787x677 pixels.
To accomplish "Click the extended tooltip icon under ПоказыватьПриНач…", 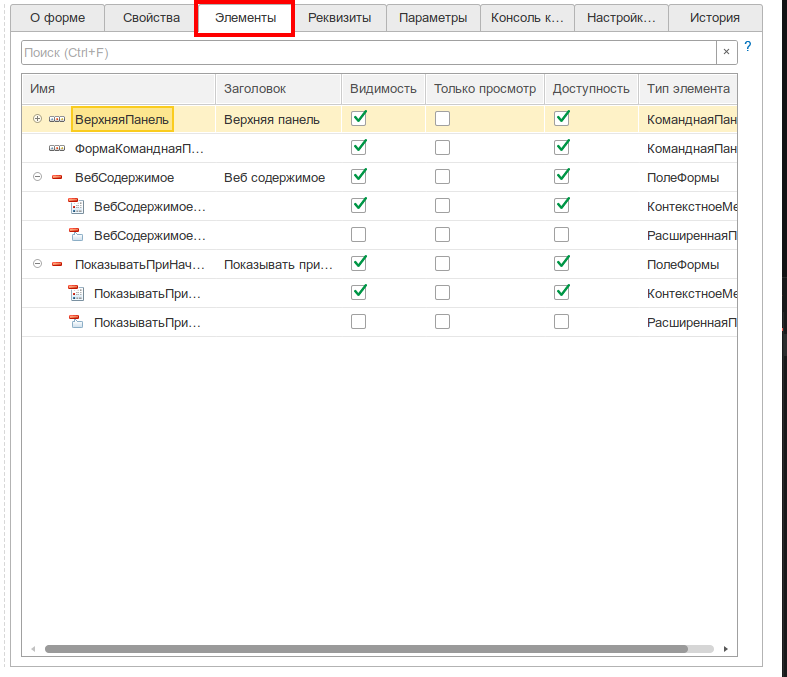I will pyautogui.click(x=76, y=322).
